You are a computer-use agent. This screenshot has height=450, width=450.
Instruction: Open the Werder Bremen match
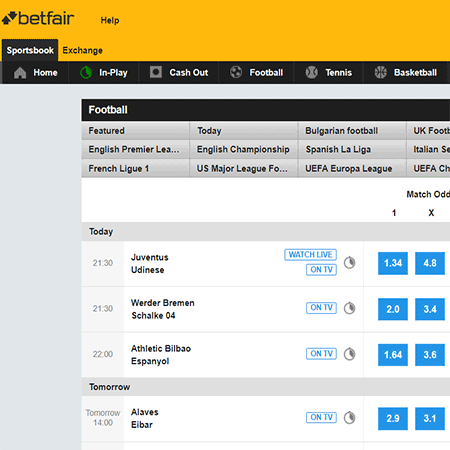pyautogui.click(x=163, y=309)
